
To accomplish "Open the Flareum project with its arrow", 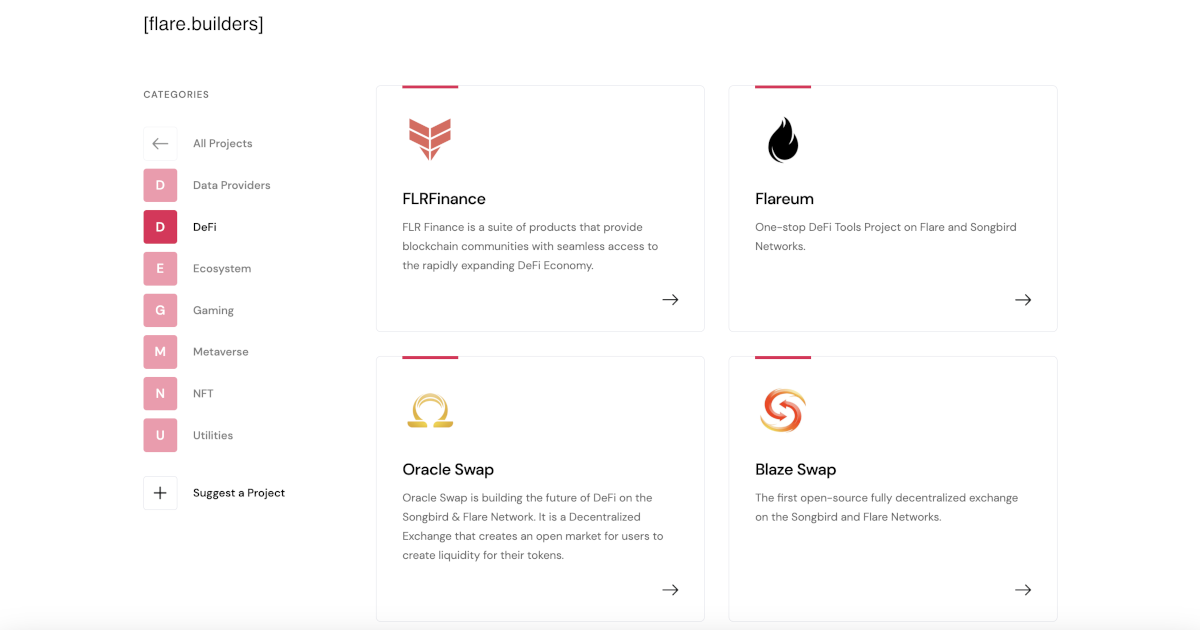I will [x=1022, y=299].
